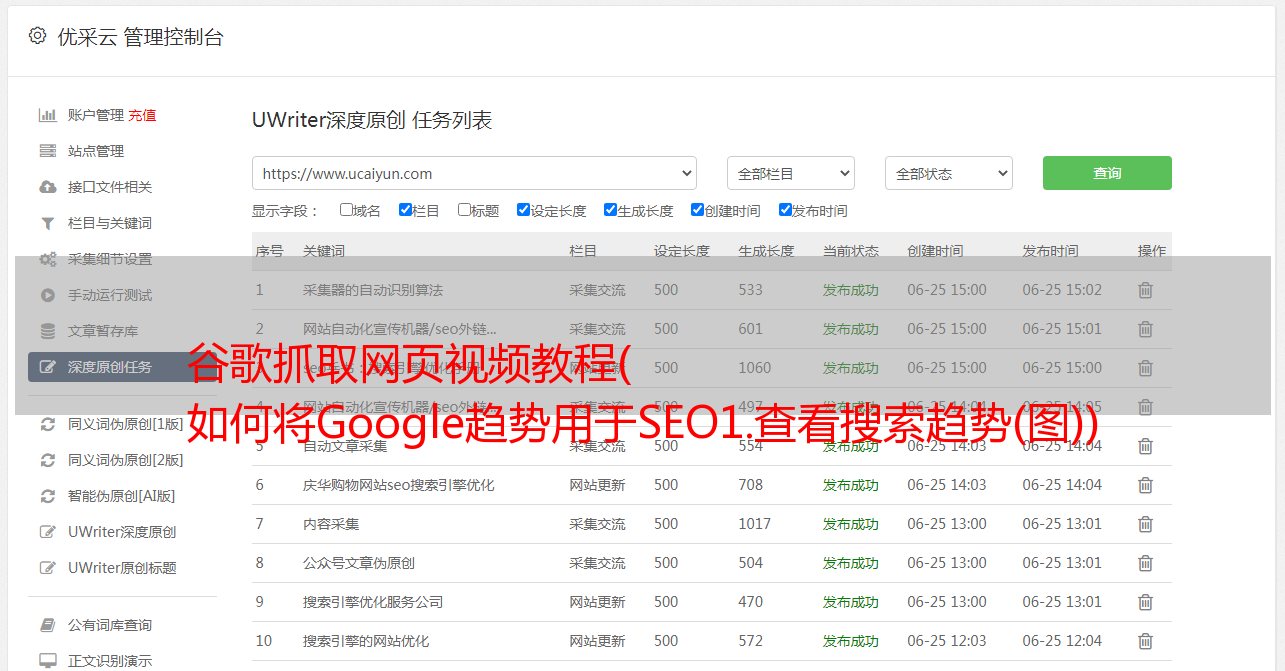
Task: Click the funnel icon for 栏目与关键词
Action: click(47, 223)
